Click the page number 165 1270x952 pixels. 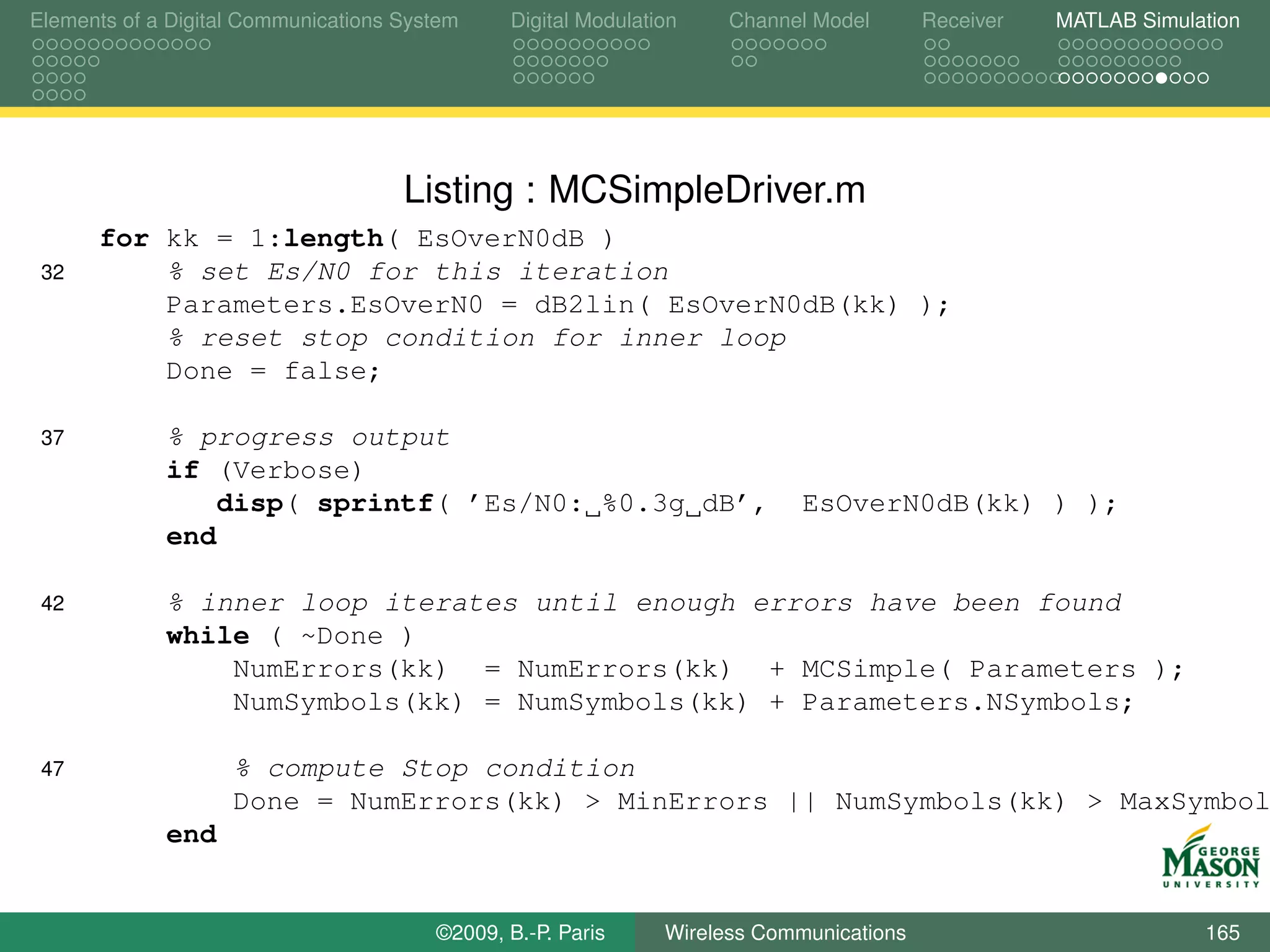tap(1222, 932)
